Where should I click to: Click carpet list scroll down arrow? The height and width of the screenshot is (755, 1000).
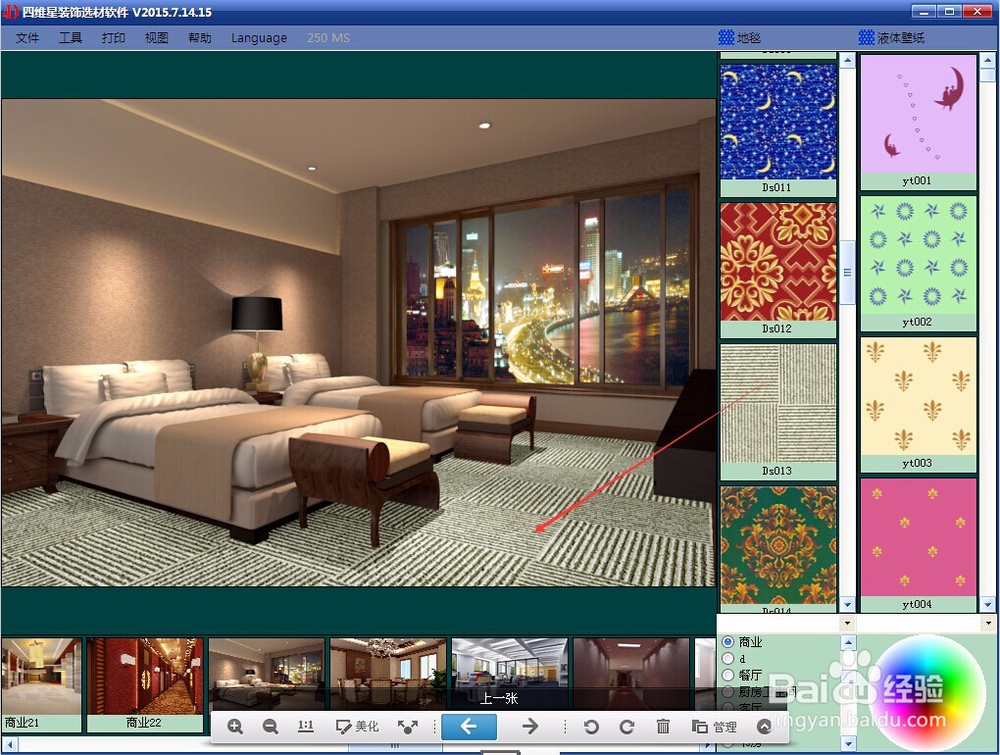(x=848, y=604)
